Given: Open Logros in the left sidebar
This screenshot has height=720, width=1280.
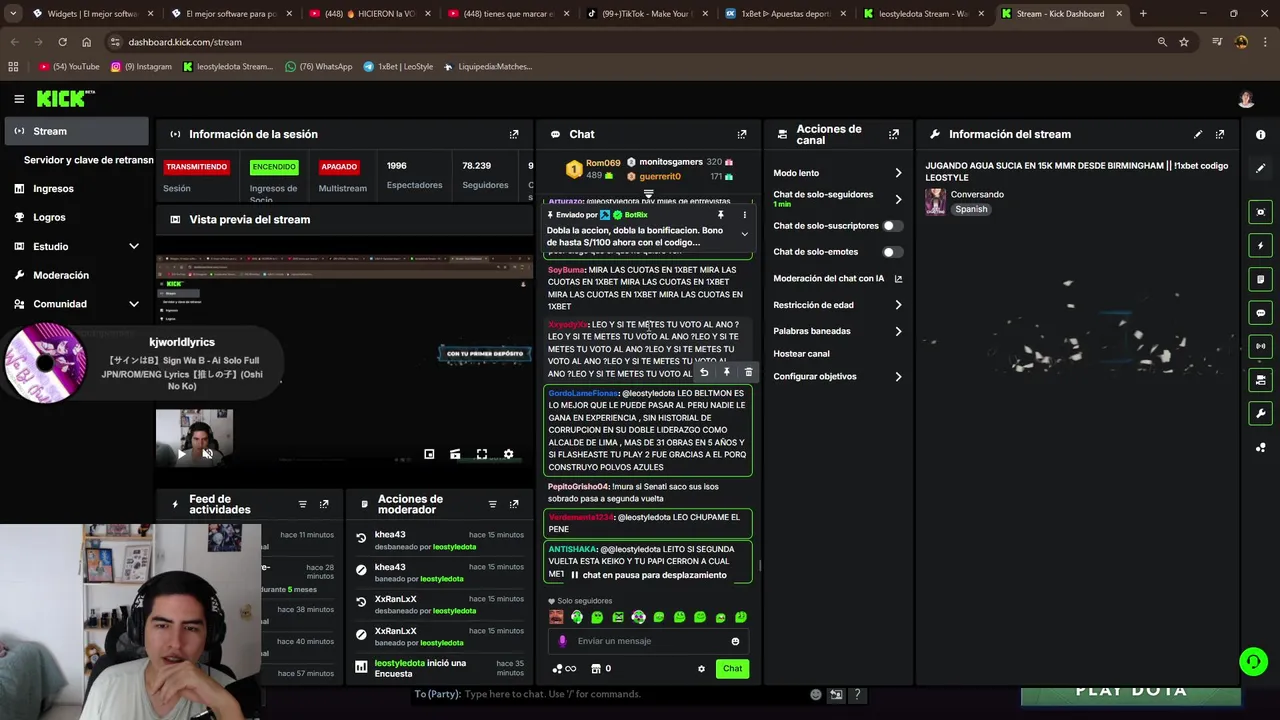Looking at the screenshot, I should pos(76,217).
